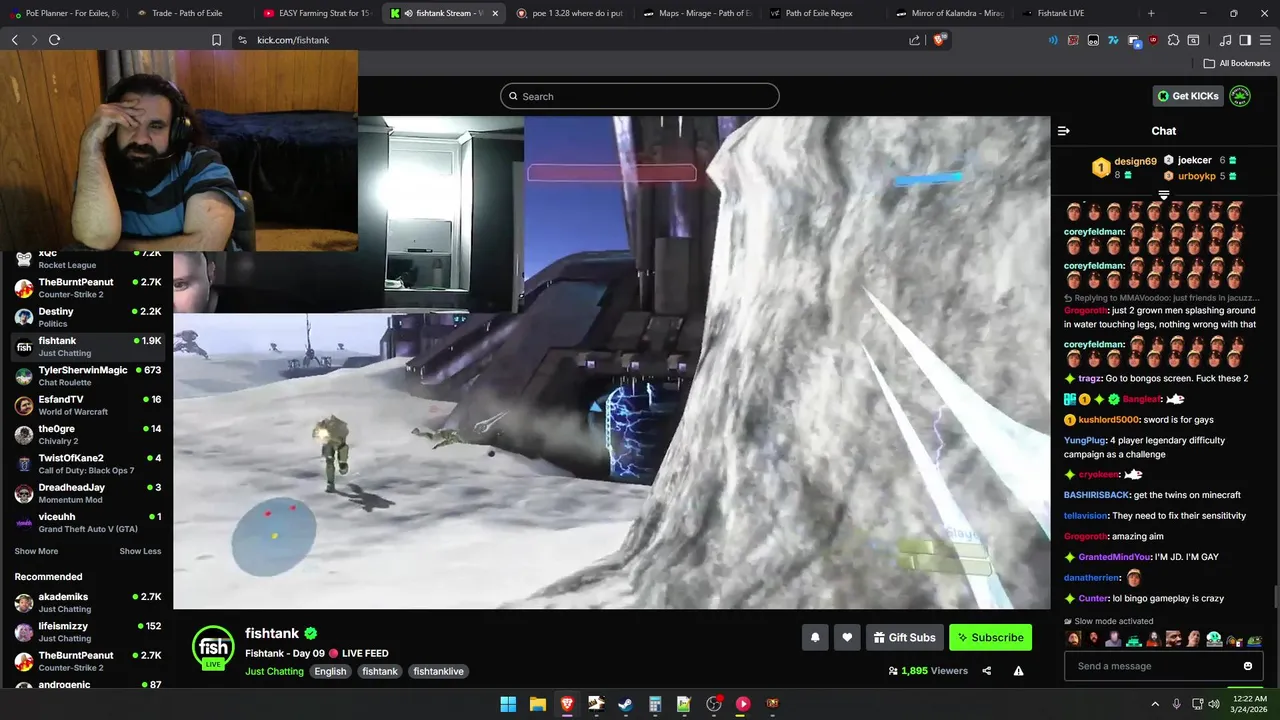Open recommended channel lifeismizzy
1280x720 pixels.
coord(87,631)
